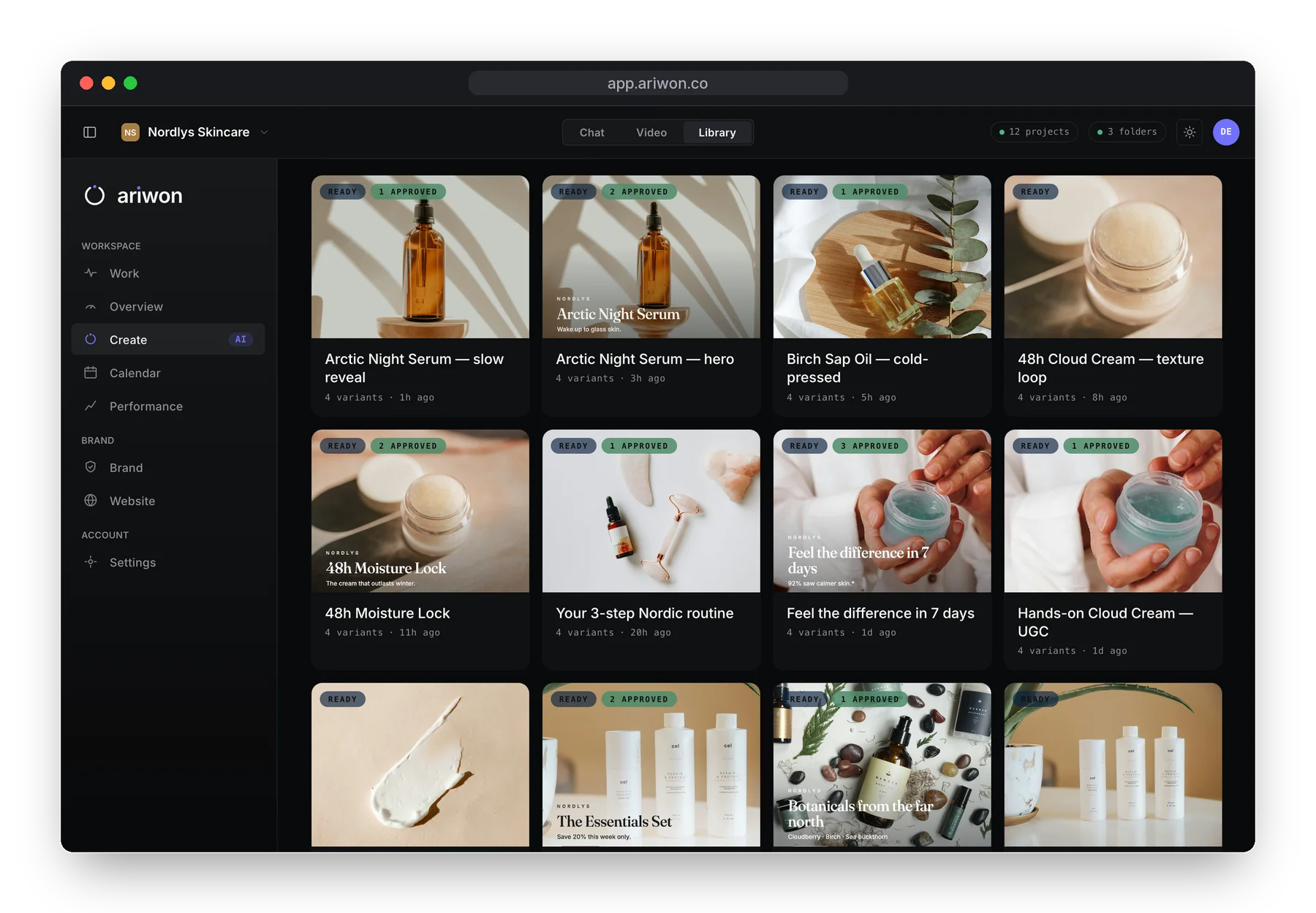Open the DE user avatar

click(x=1226, y=132)
